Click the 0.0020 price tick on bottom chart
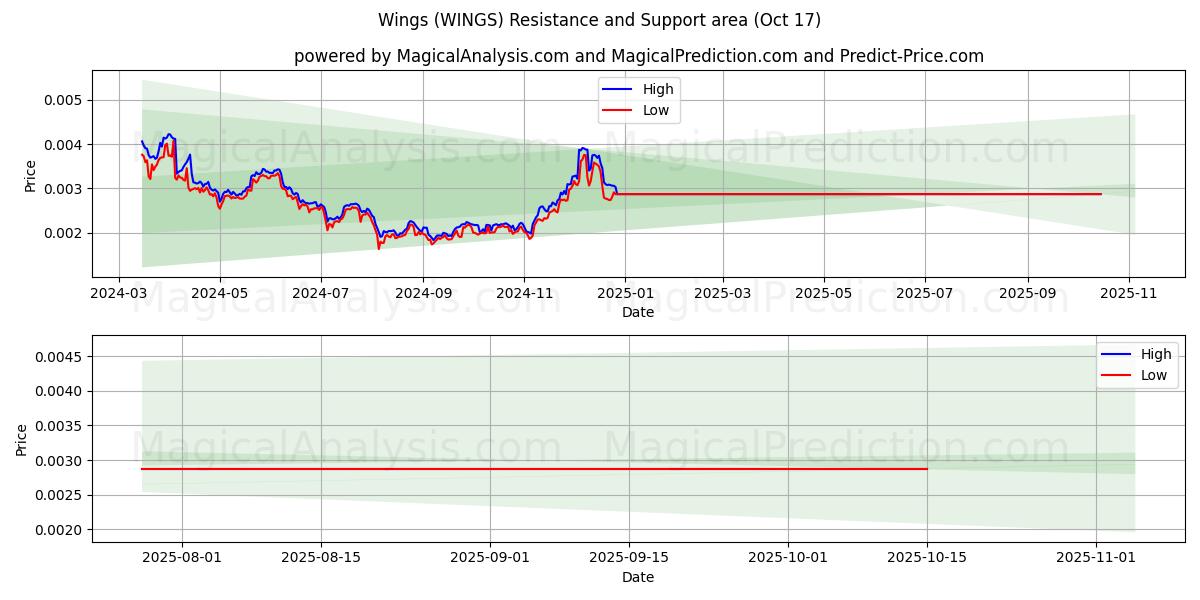 58,530
